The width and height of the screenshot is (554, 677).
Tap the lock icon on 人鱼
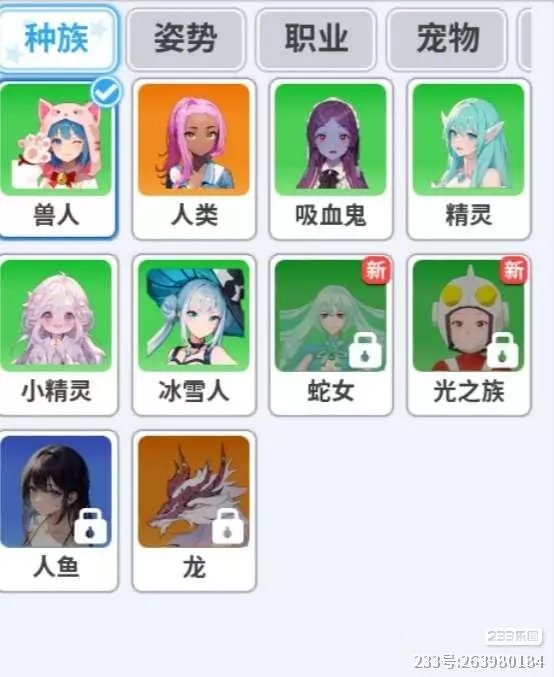pos(90,526)
